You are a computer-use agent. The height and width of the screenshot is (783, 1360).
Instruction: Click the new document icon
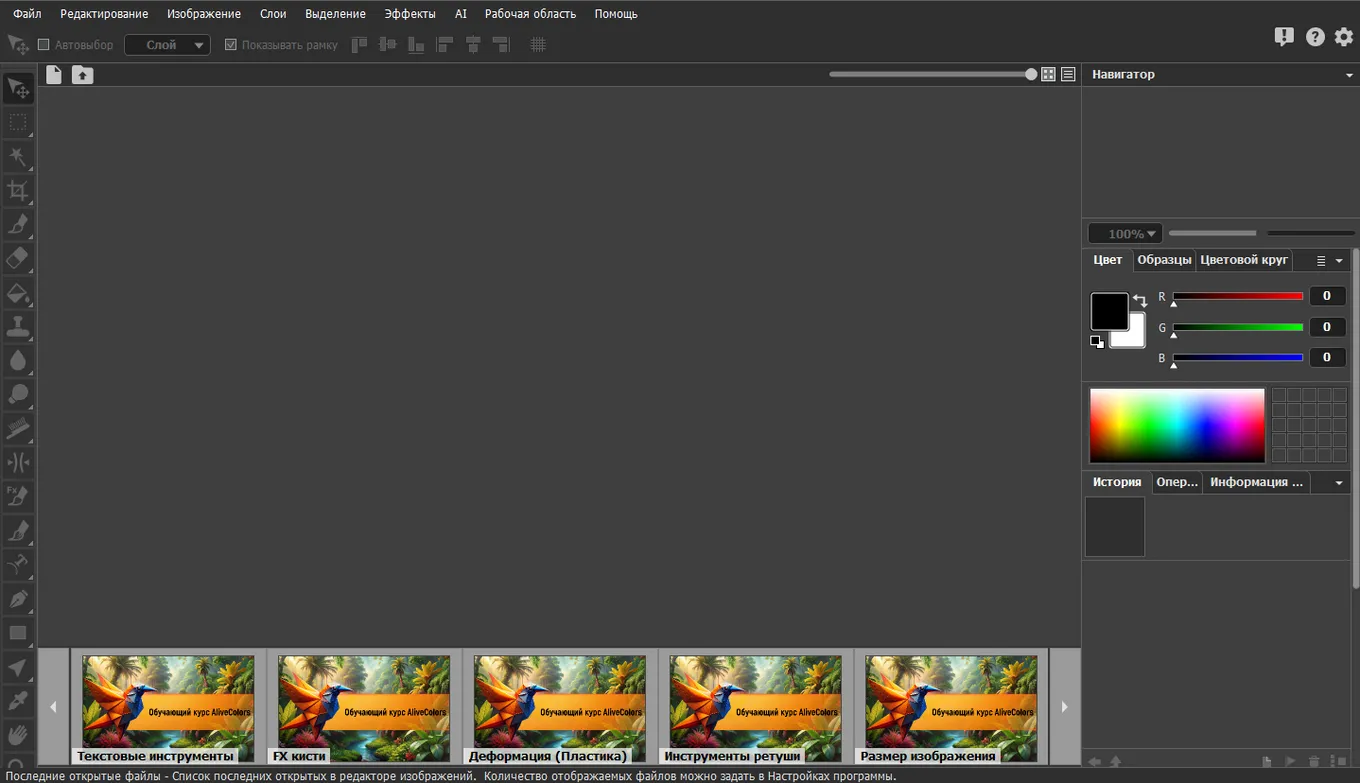54,75
